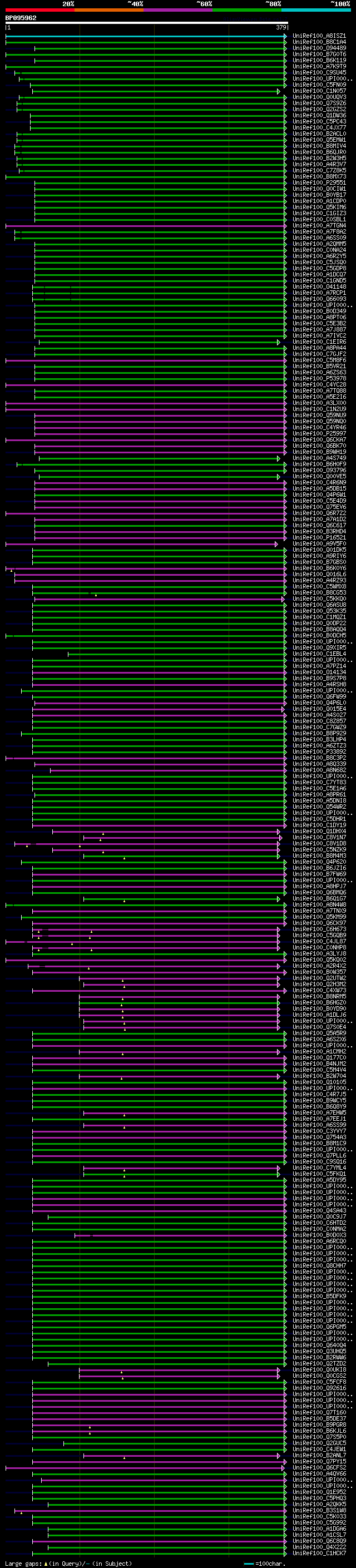Click the cyan ~100% identity color segment

point(316,10)
